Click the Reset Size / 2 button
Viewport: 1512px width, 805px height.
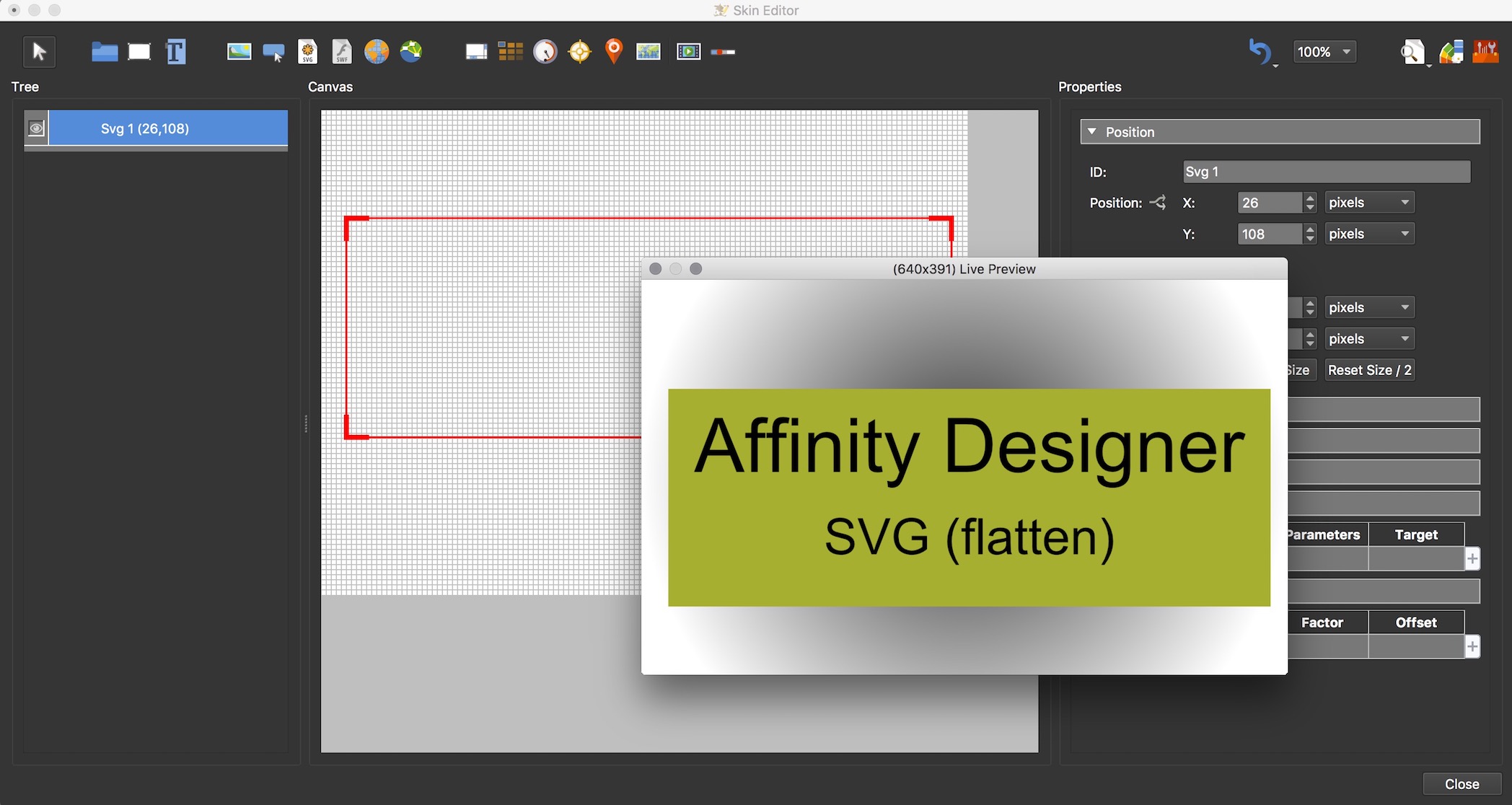[x=1369, y=370]
